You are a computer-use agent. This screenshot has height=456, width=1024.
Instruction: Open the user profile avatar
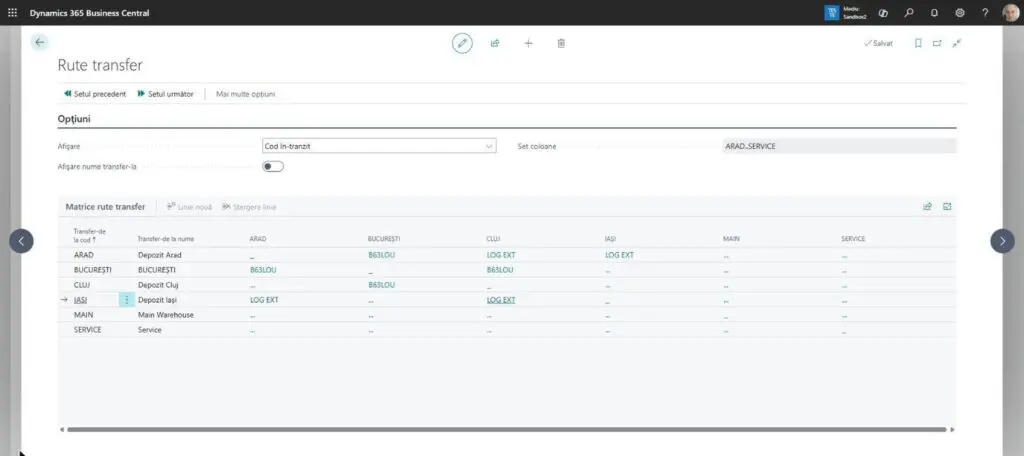1010,12
